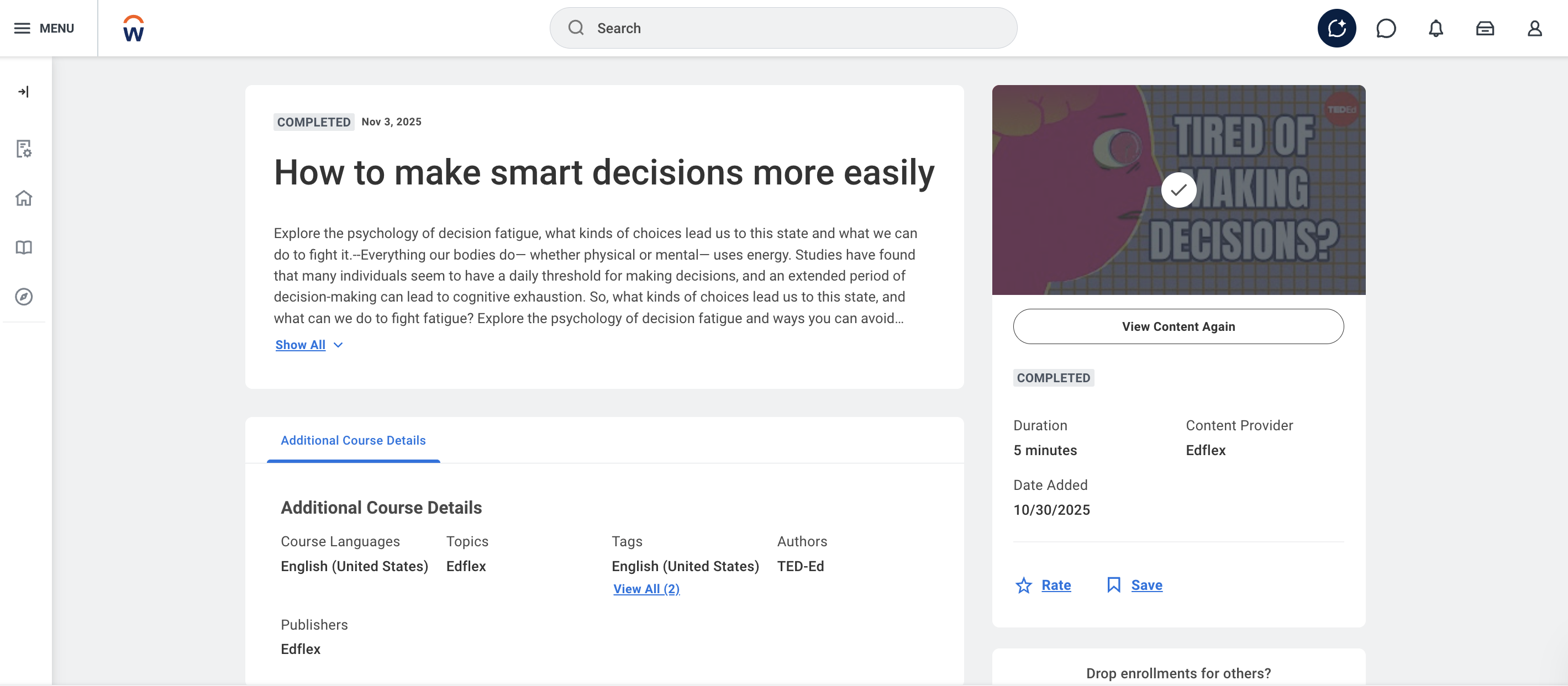
Task: Expand description with Show All chevron
Action: tap(339, 345)
